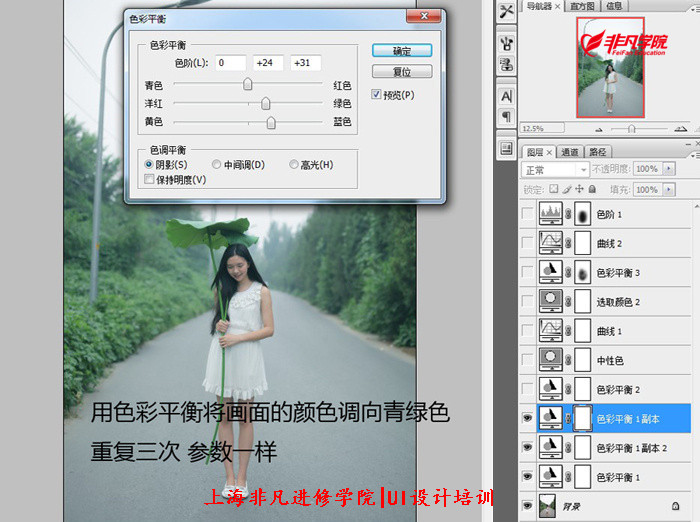Click the 色阶 field showing +24

click(268, 63)
